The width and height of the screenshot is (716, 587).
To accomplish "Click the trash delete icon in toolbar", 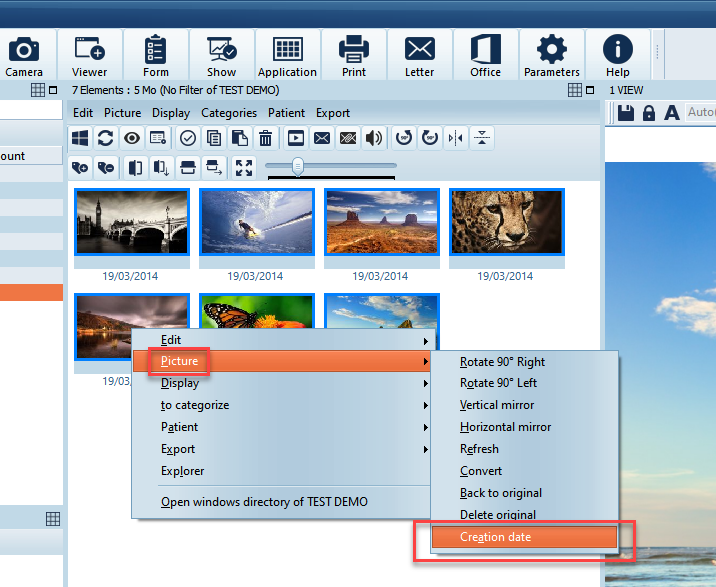I will click(266, 138).
